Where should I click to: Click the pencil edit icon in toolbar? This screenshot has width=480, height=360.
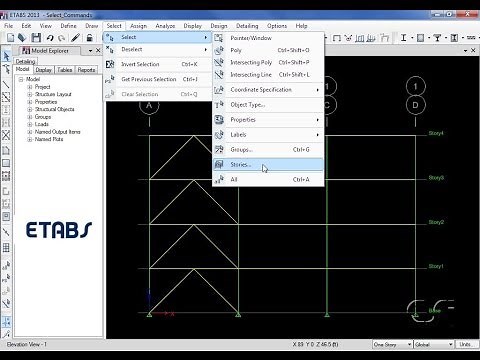75,38
